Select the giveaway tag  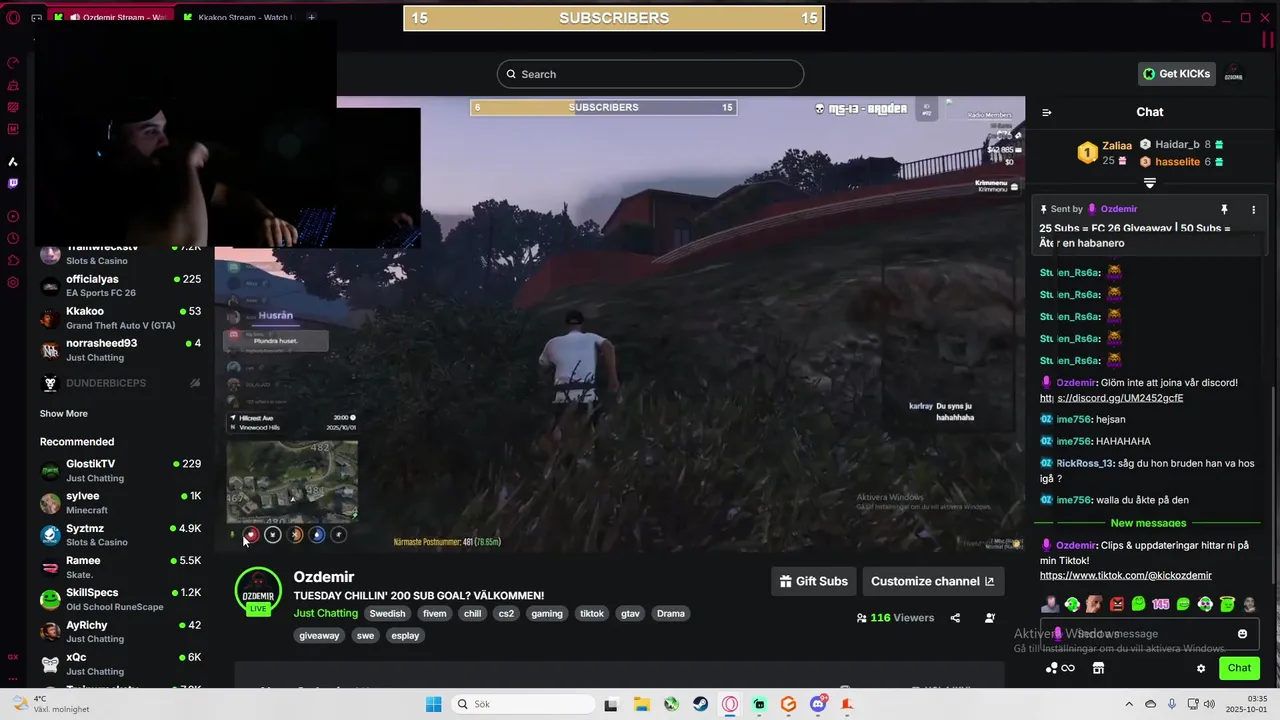pos(319,635)
